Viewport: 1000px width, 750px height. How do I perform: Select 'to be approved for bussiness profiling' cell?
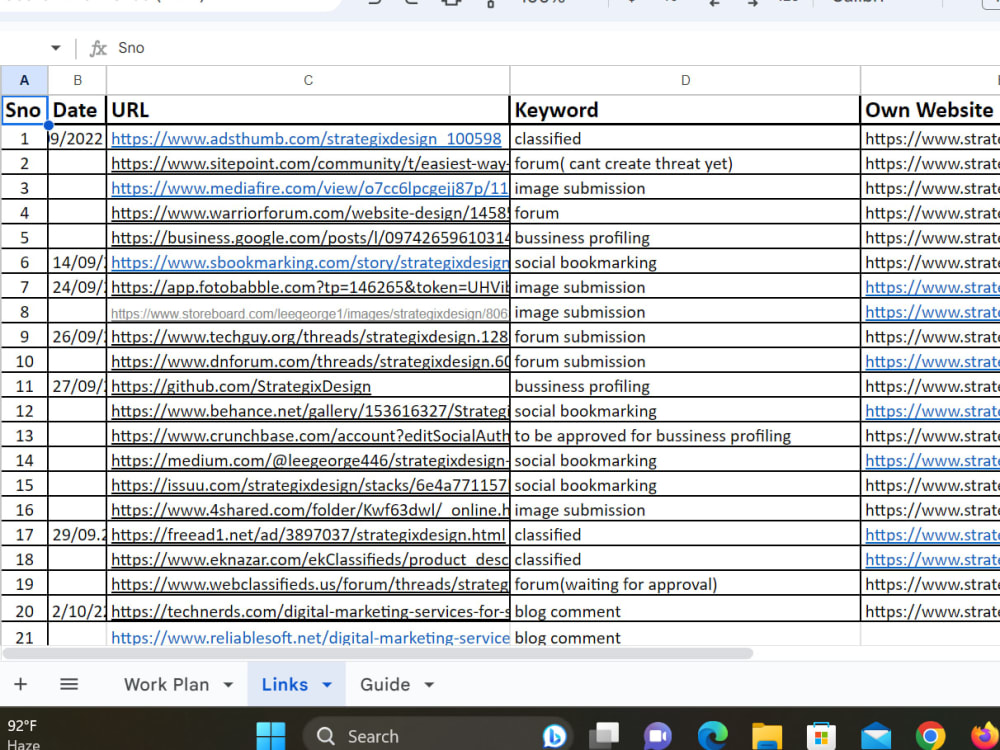click(x=685, y=436)
